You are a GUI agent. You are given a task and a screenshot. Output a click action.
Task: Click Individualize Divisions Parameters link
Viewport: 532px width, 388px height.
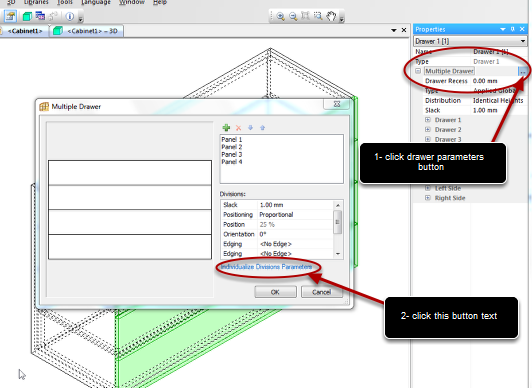(266, 267)
